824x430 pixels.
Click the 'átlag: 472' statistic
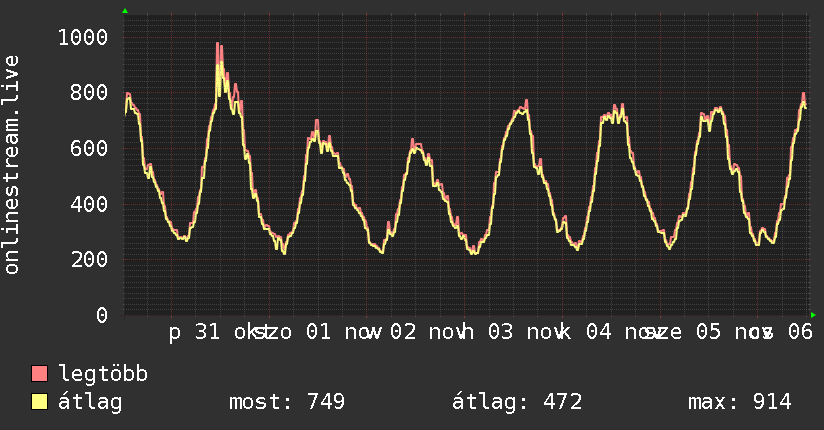(517, 402)
